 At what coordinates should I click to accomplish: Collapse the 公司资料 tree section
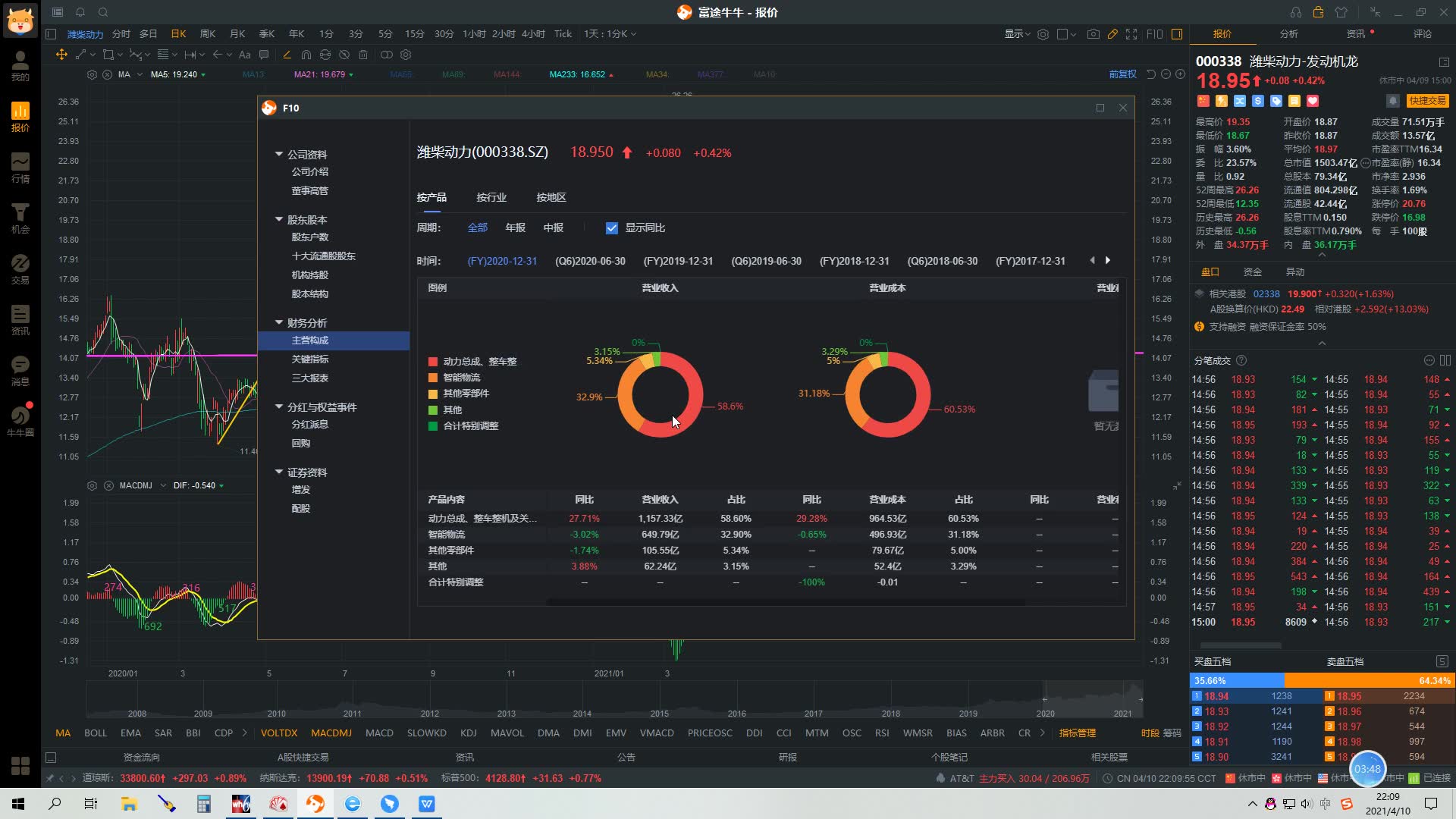click(x=278, y=154)
